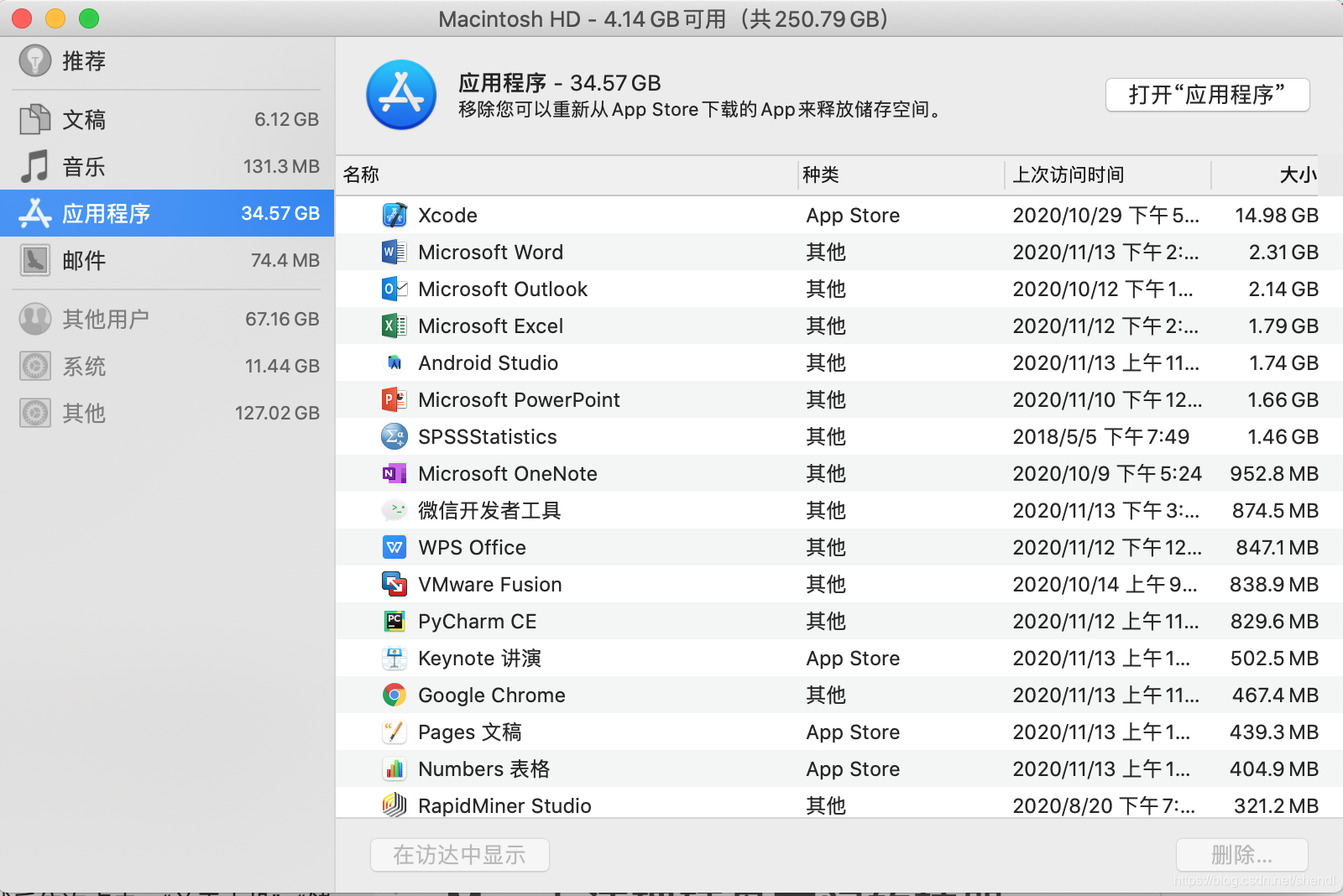Click the large App Store header icon
The height and width of the screenshot is (896, 1343).
coord(401,95)
